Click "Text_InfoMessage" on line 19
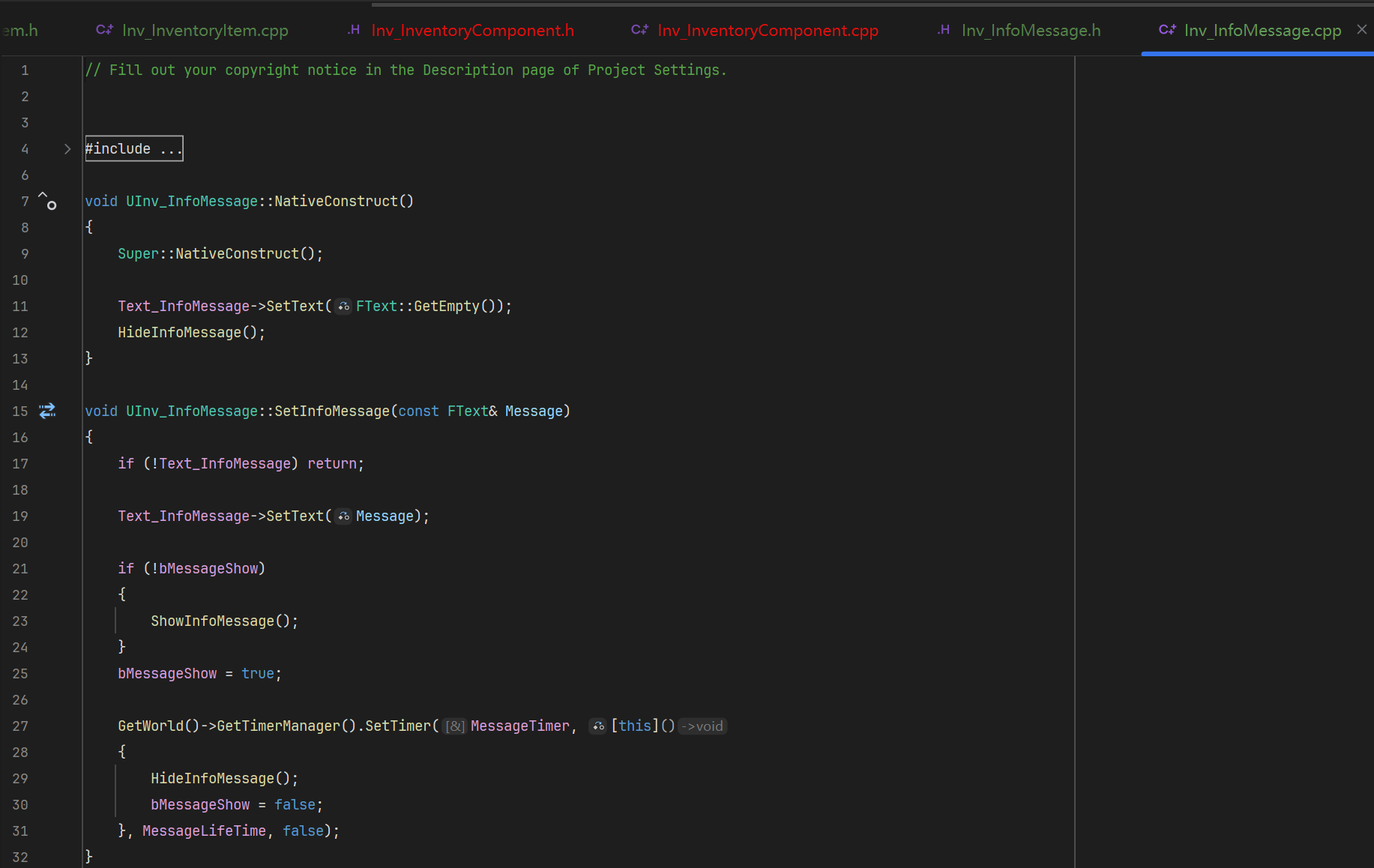 (x=184, y=516)
